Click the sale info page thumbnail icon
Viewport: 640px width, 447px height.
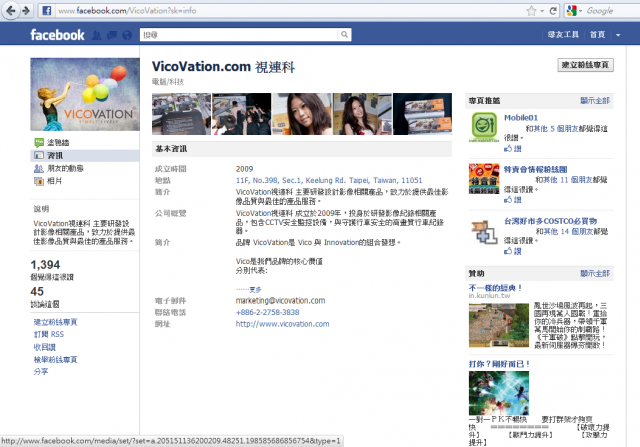tap(484, 178)
